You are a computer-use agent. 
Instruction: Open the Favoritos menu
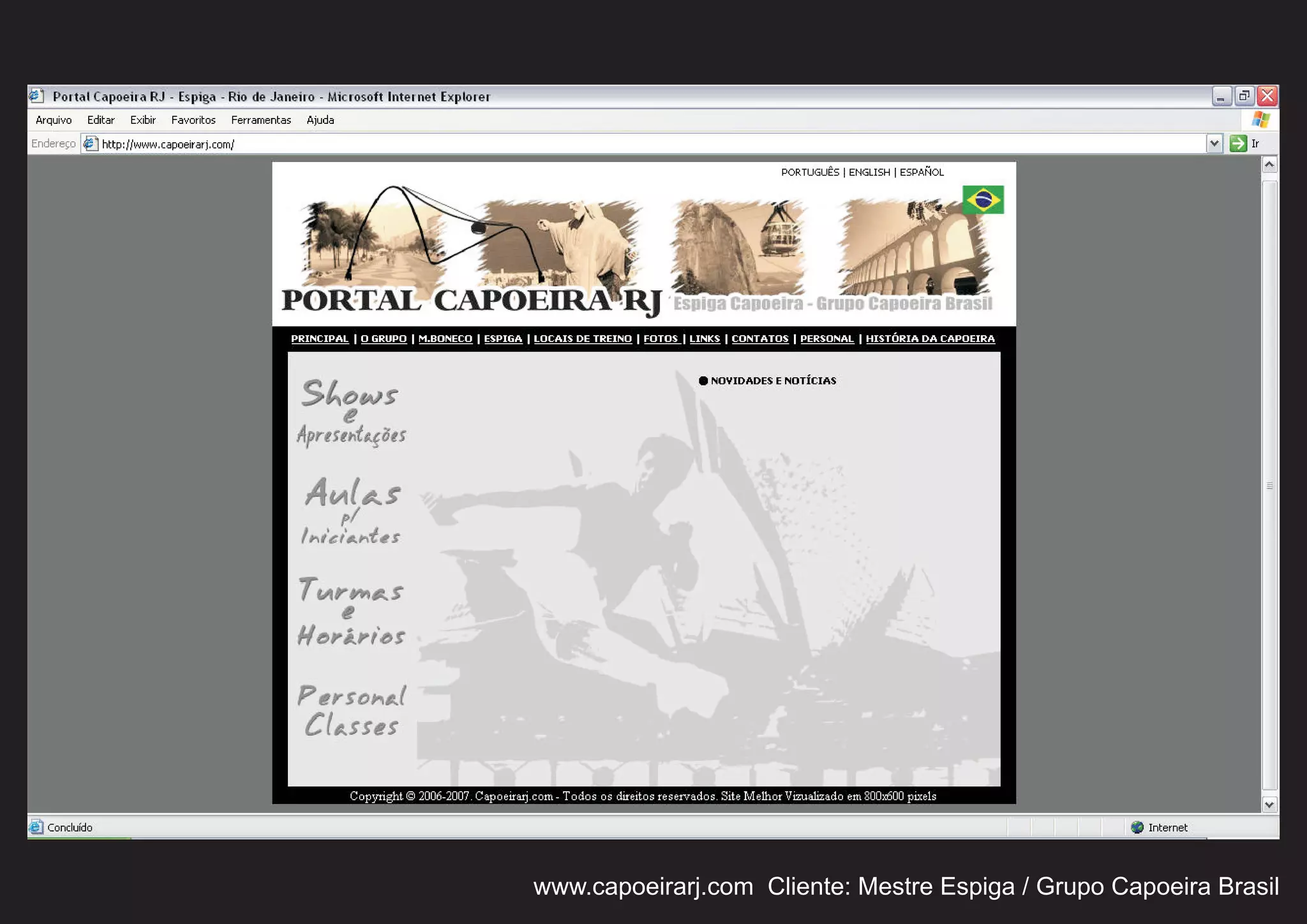click(x=193, y=120)
